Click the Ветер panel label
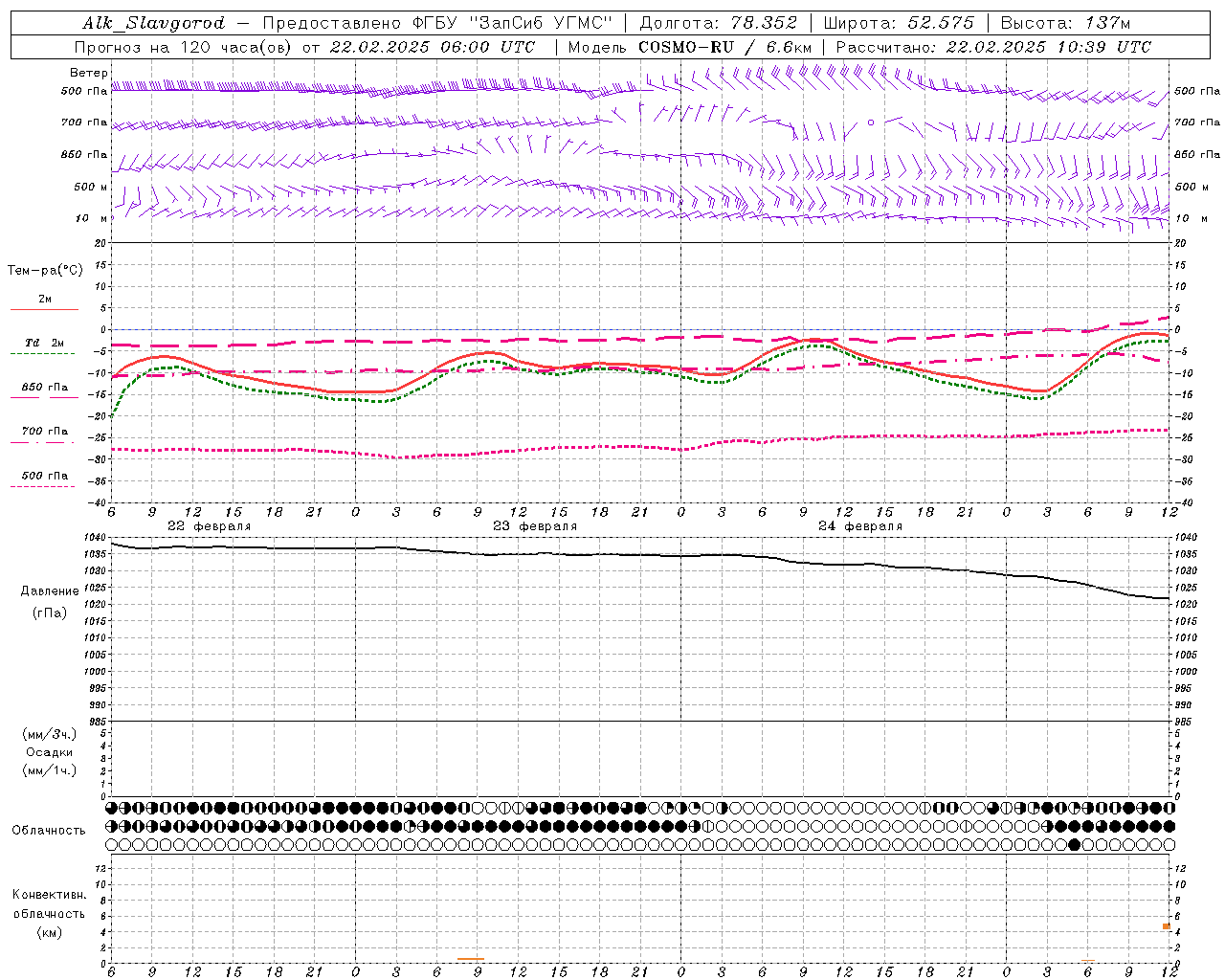 87,73
